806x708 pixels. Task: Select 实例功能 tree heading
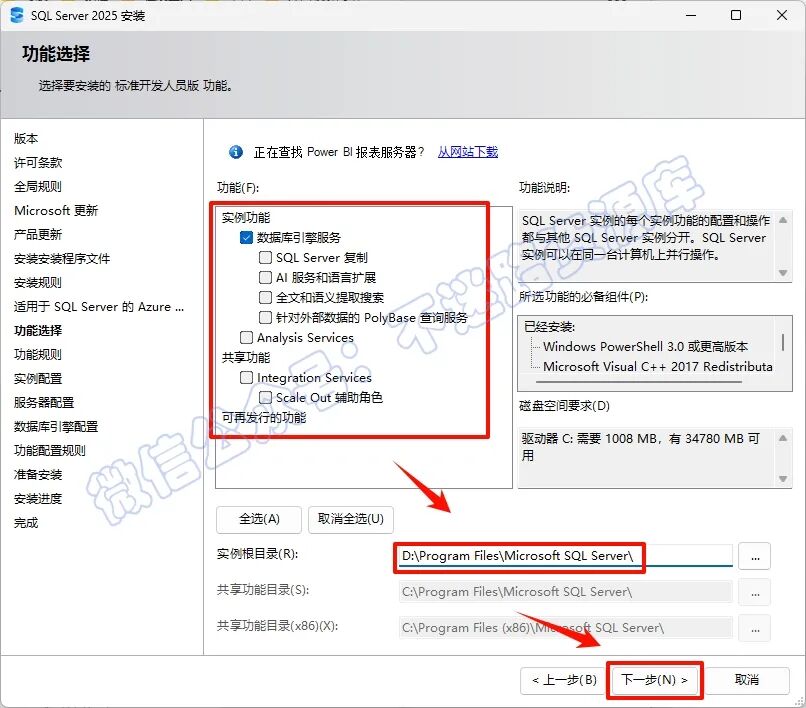(246, 217)
